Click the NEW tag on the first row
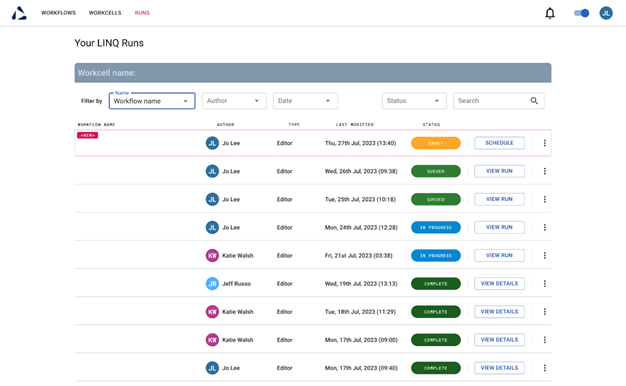Screen dimensions: 626x386 [87, 135]
